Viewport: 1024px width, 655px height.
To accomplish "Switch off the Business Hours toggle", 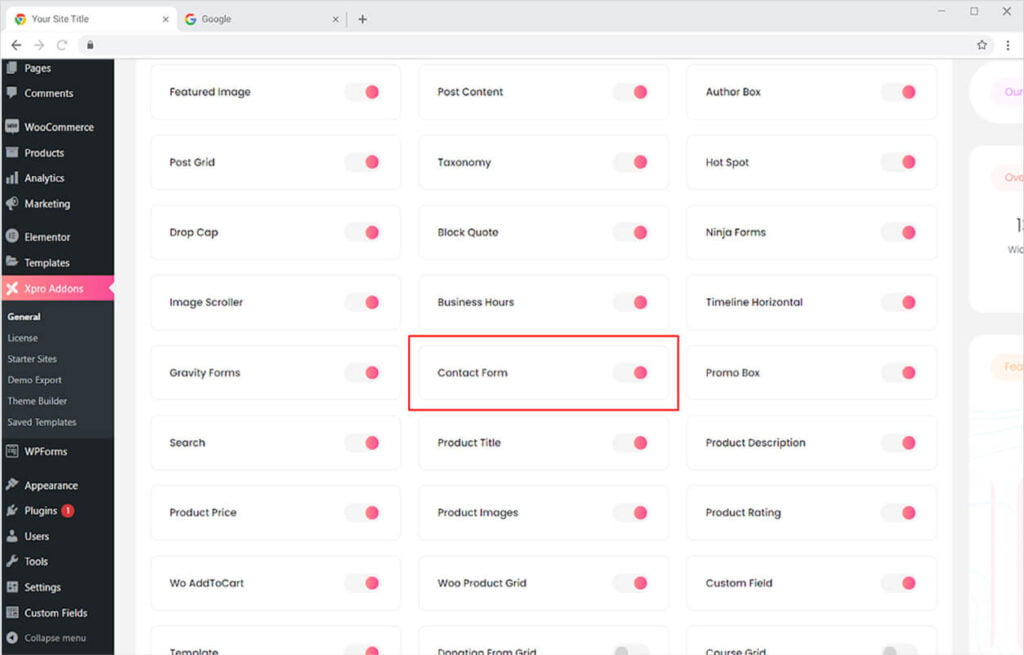I will click(631, 302).
